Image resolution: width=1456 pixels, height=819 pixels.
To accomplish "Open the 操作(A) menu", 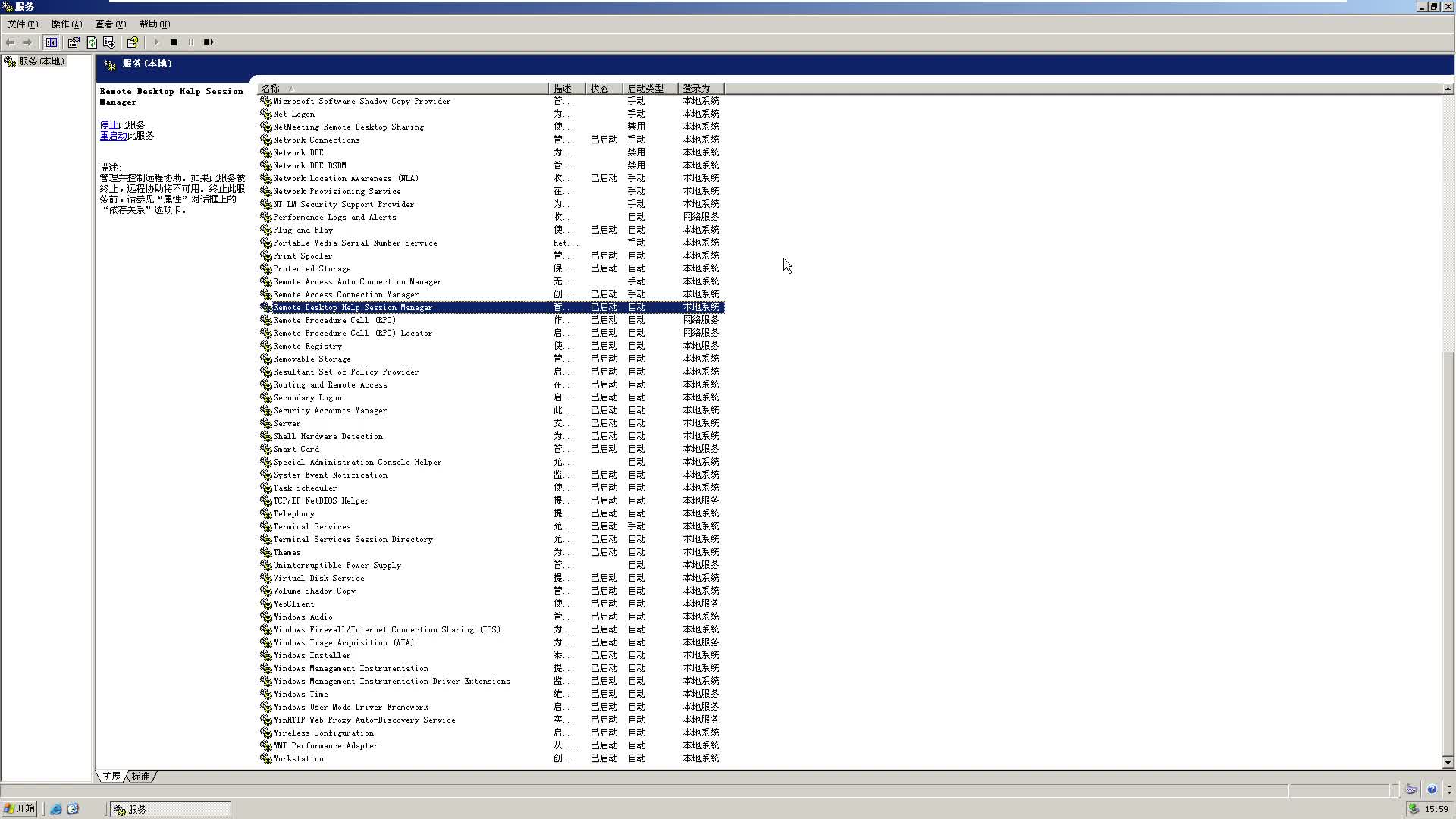I will [x=66, y=24].
